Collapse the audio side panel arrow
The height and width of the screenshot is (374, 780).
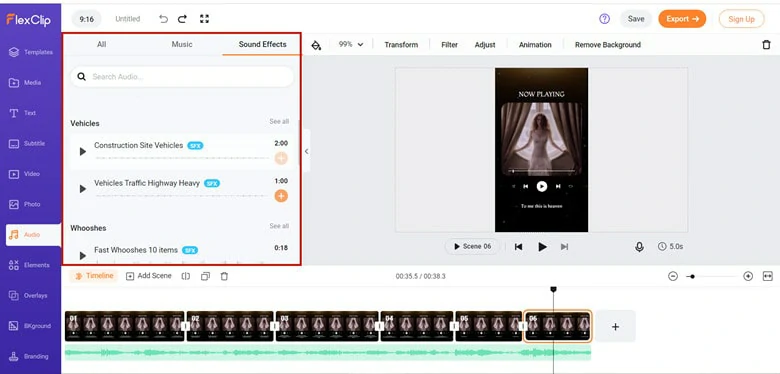306,151
